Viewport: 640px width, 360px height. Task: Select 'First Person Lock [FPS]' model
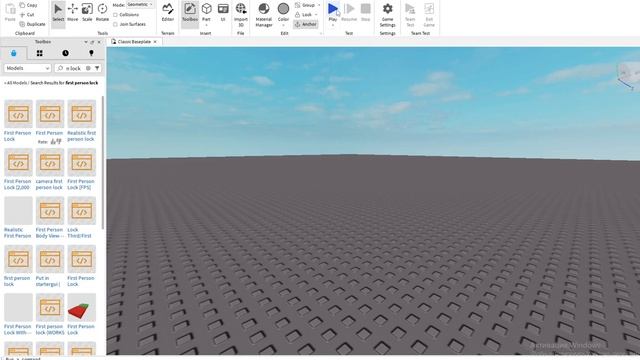pyautogui.click(x=81, y=169)
